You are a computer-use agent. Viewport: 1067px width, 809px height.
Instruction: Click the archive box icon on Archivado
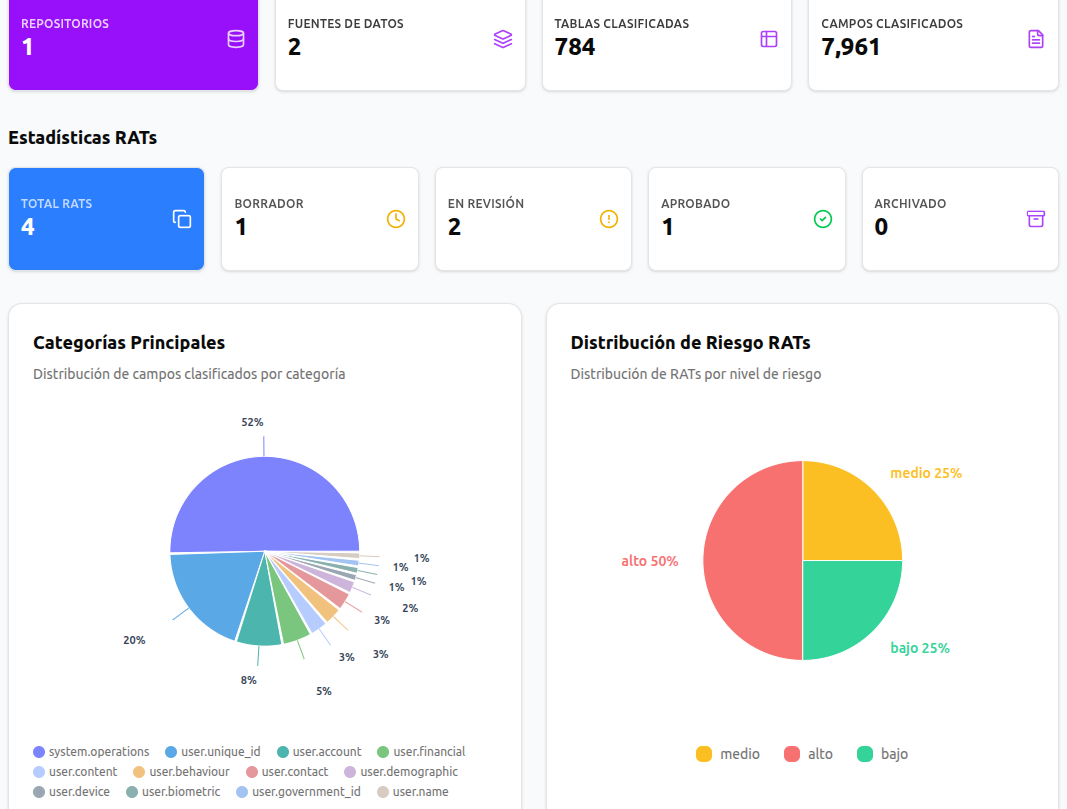(x=1035, y=219)
